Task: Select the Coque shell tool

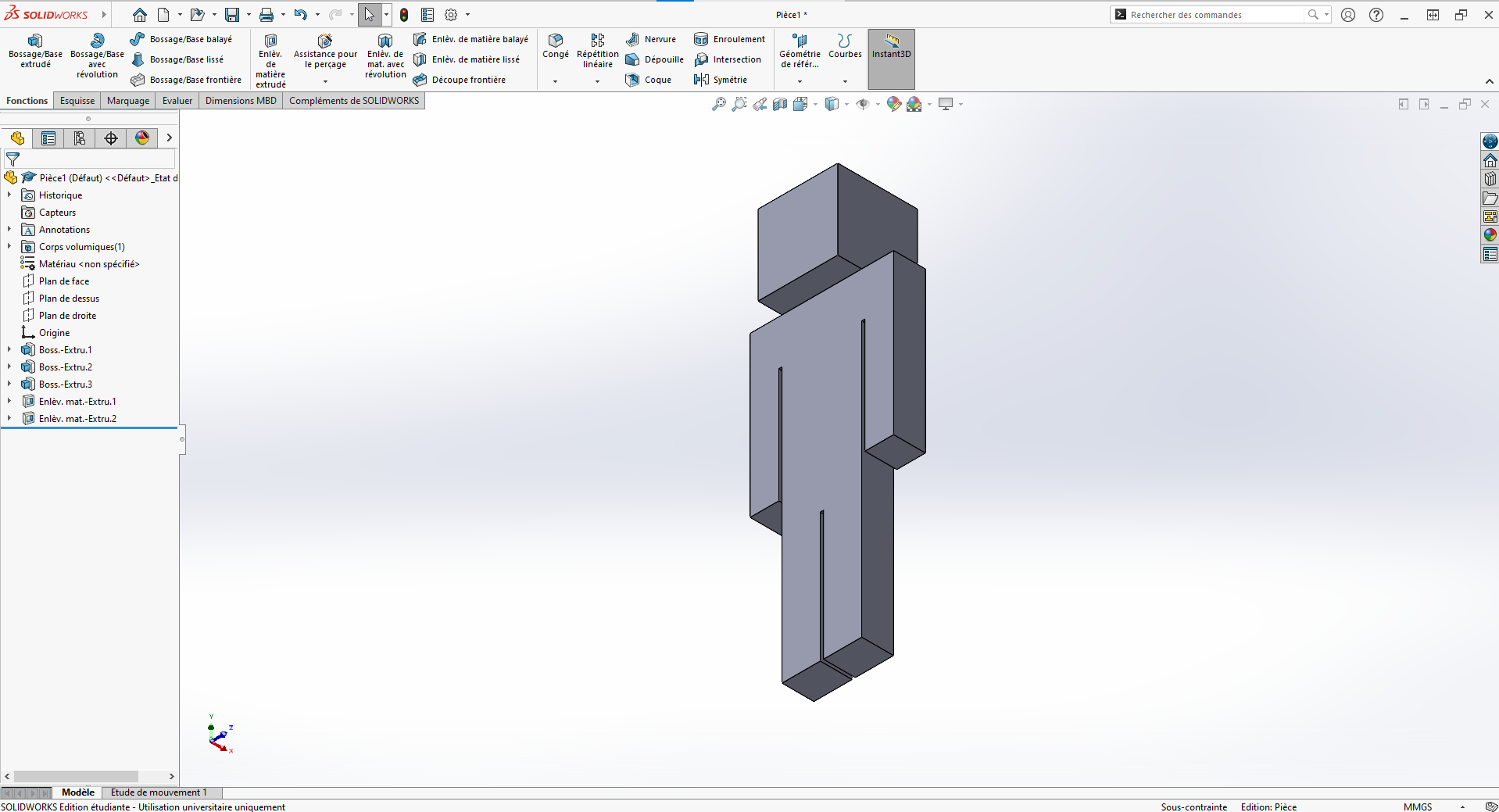Action: pyautogui.click(x=649, y=80)
